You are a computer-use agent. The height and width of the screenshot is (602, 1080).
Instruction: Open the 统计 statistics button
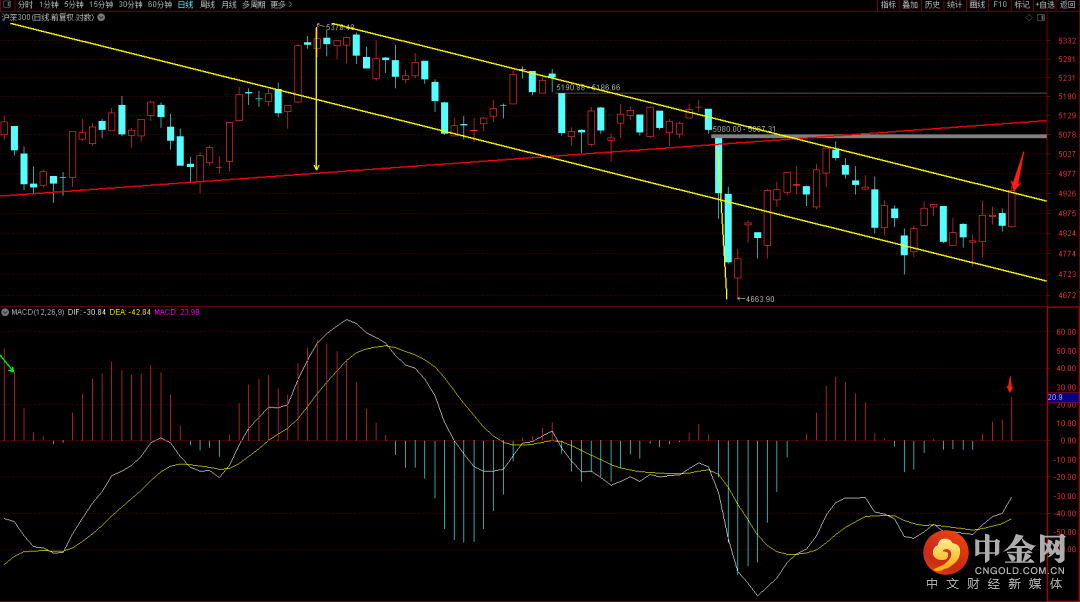[955, 4]
